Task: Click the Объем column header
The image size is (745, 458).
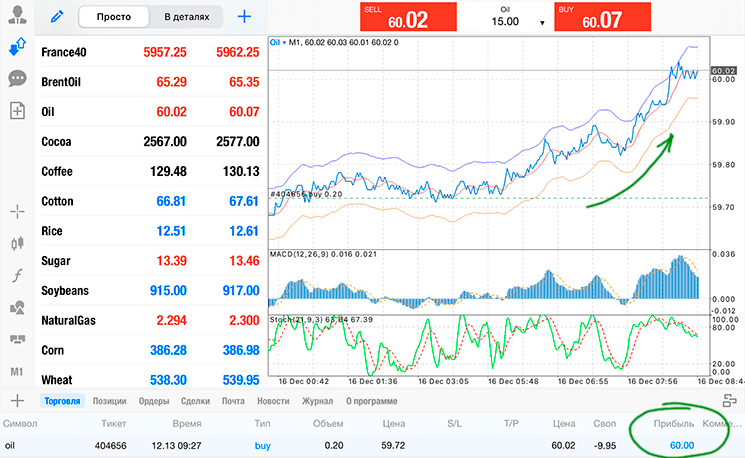Action: [328, 423]
